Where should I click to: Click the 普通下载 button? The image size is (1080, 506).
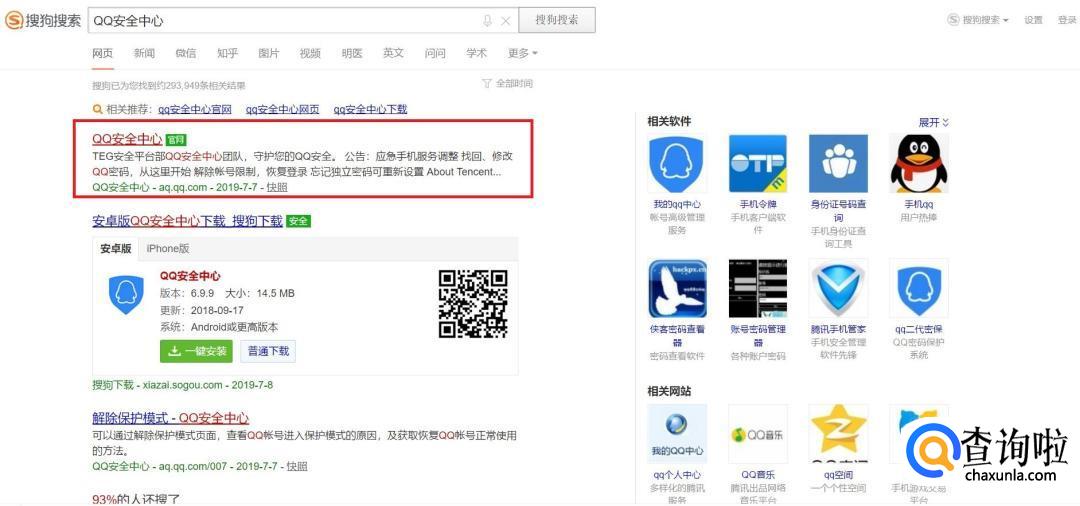[x=268, y=351]
